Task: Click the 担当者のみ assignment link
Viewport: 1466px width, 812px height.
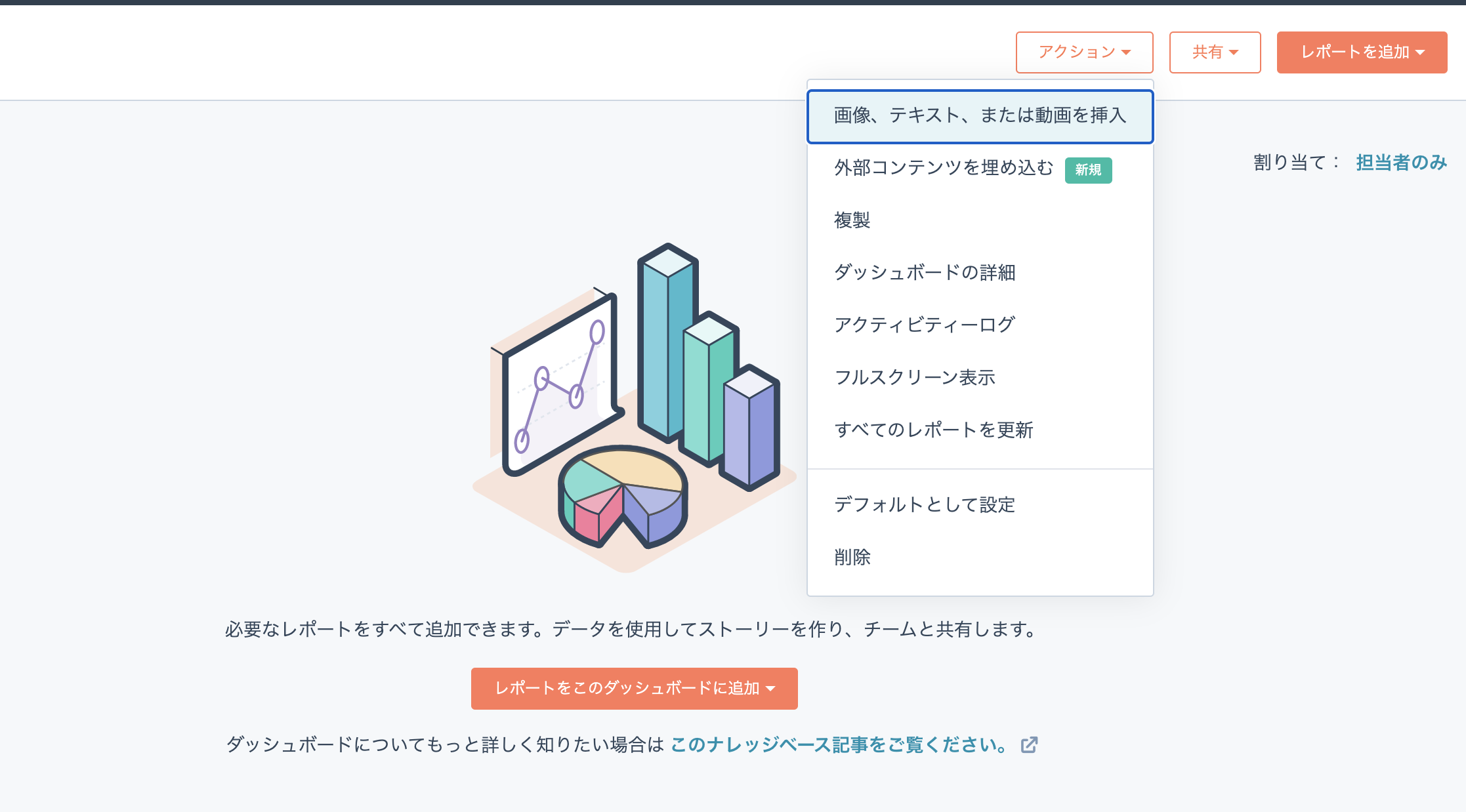Action: point(1401,163)
